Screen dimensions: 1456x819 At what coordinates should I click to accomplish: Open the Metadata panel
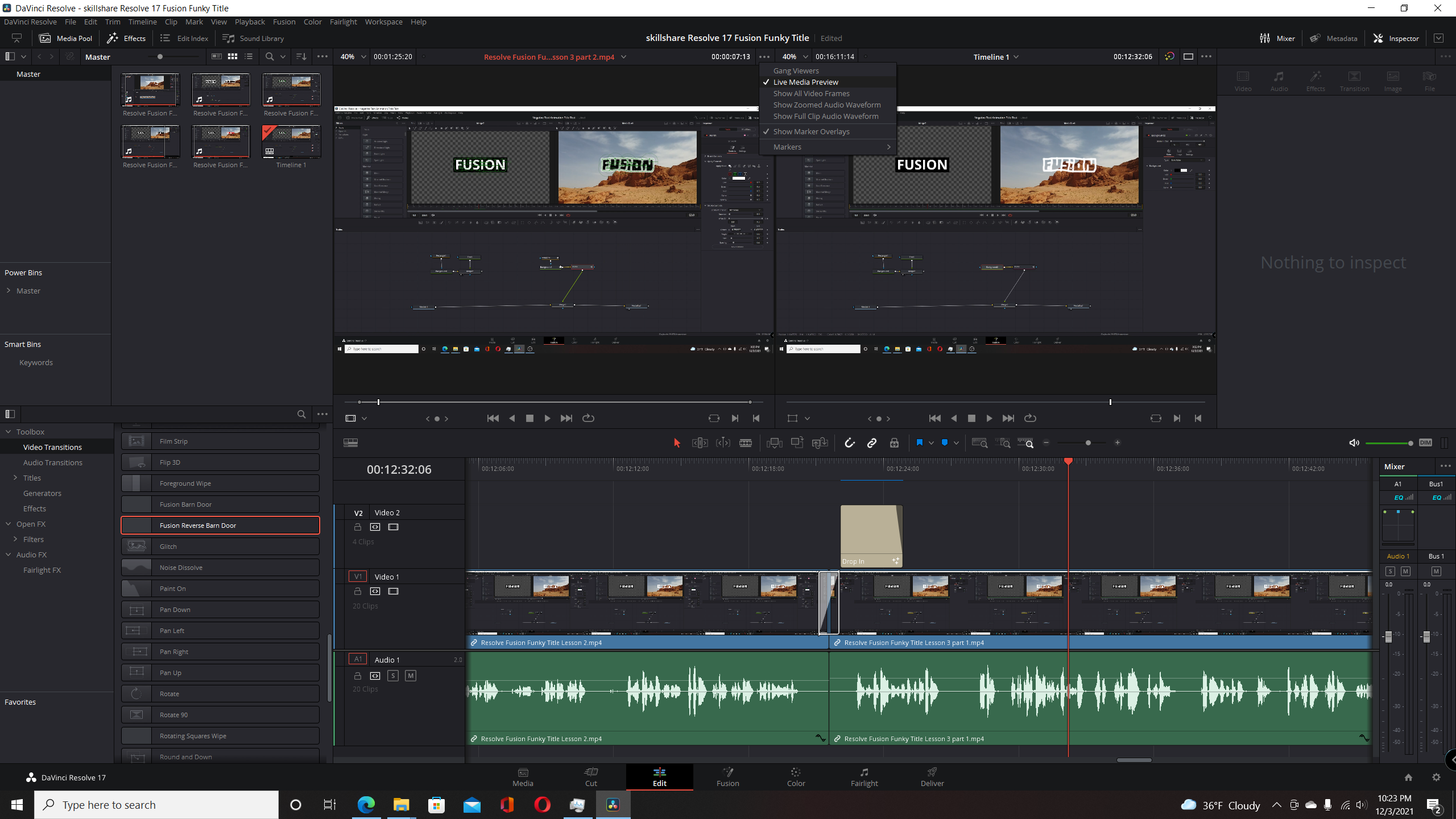(1334, 38)
